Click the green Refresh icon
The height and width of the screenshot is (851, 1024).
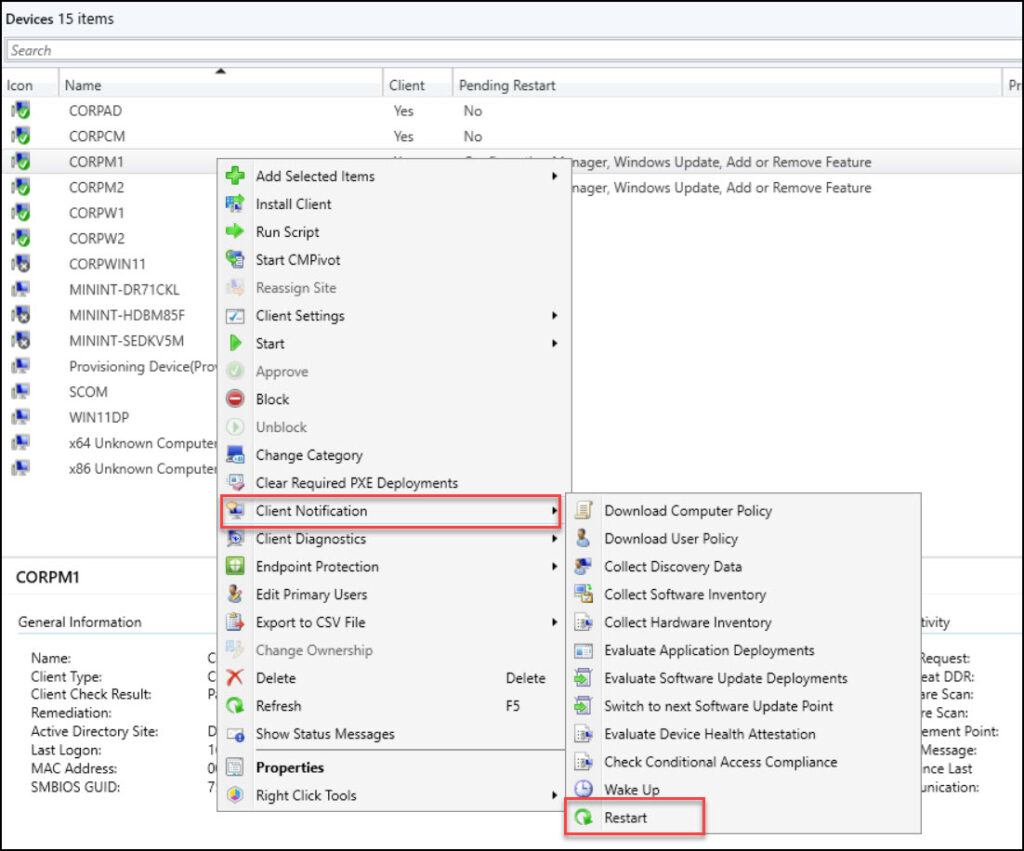235,705
